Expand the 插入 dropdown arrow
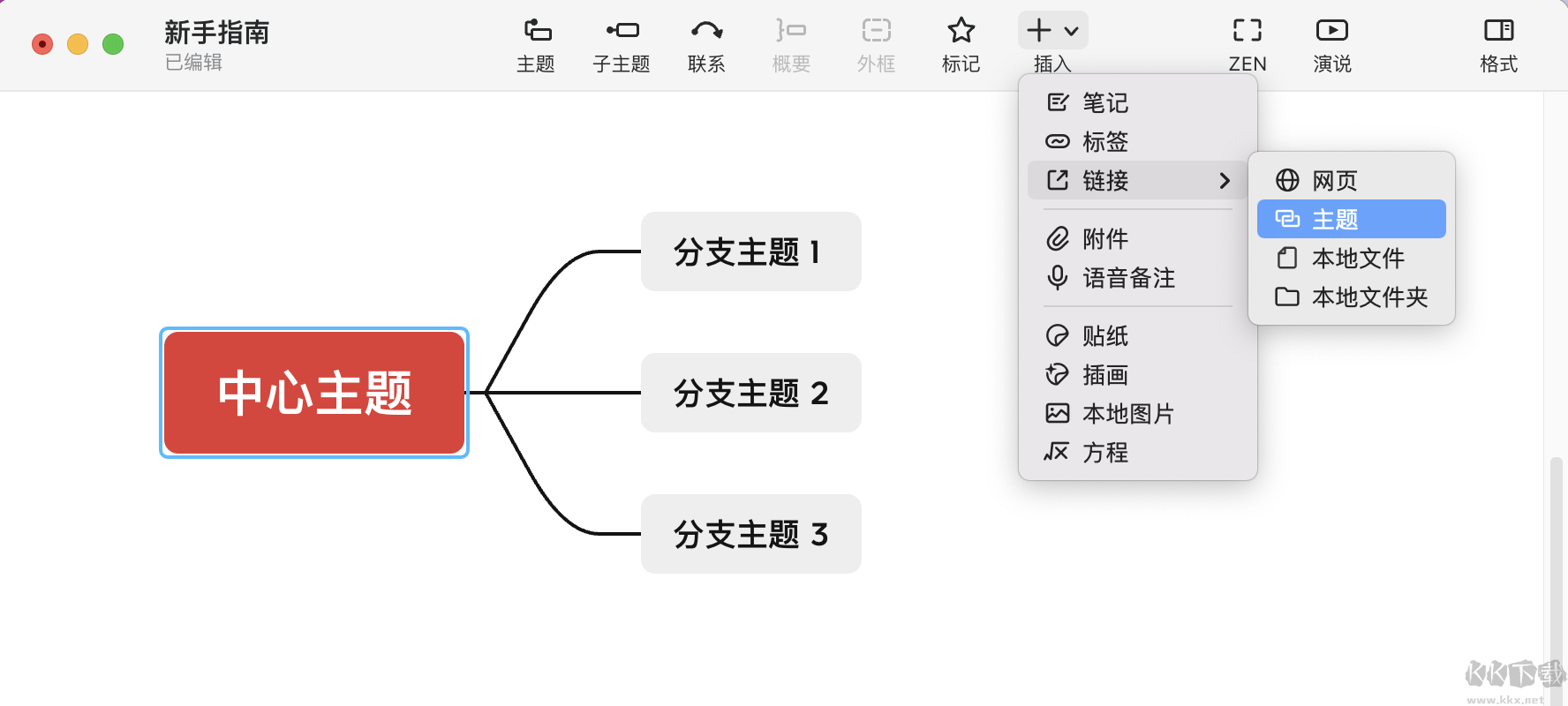1568x706 pixels. coord(1071,32)
